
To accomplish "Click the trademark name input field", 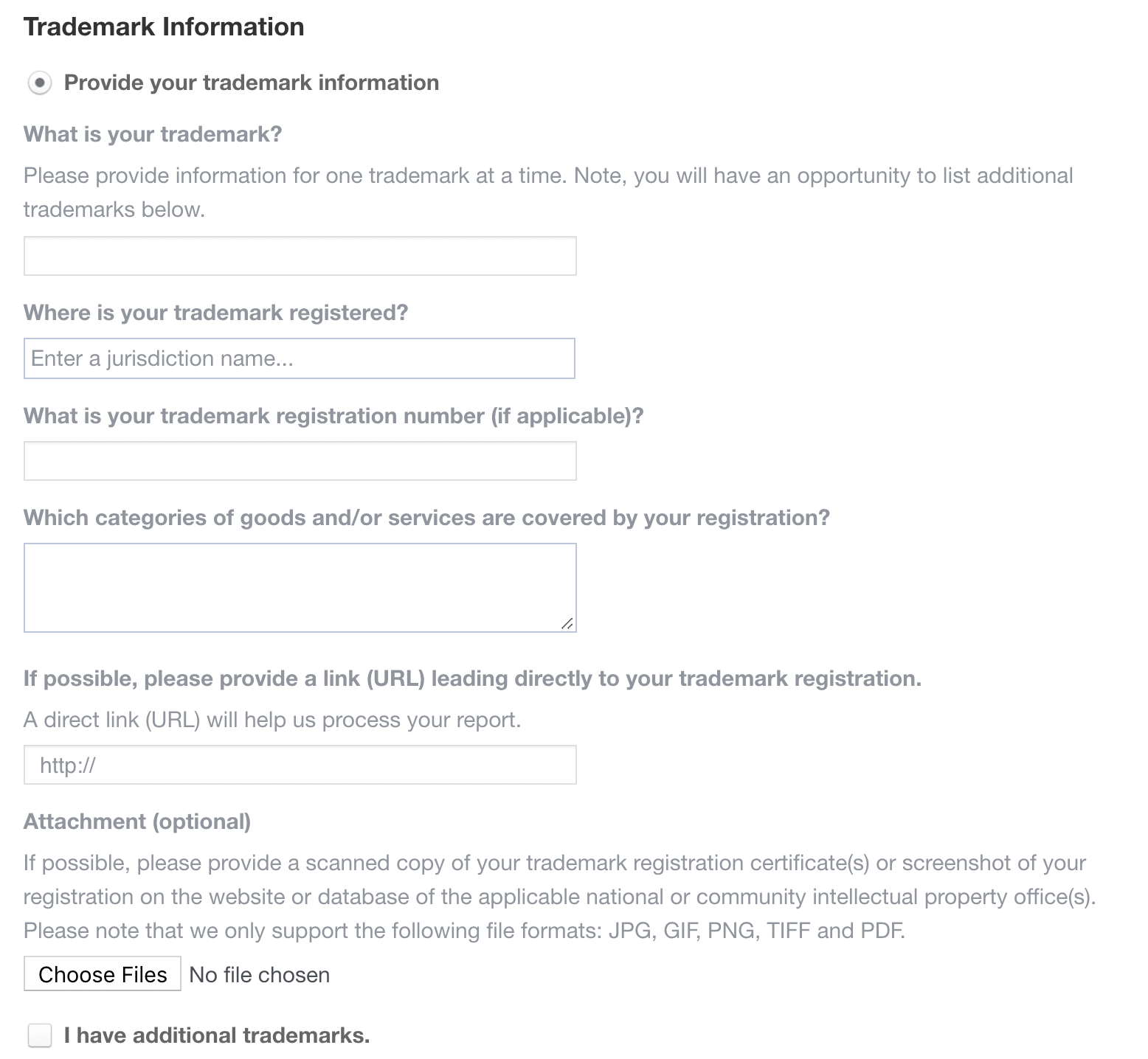I will tap(299, 256).
